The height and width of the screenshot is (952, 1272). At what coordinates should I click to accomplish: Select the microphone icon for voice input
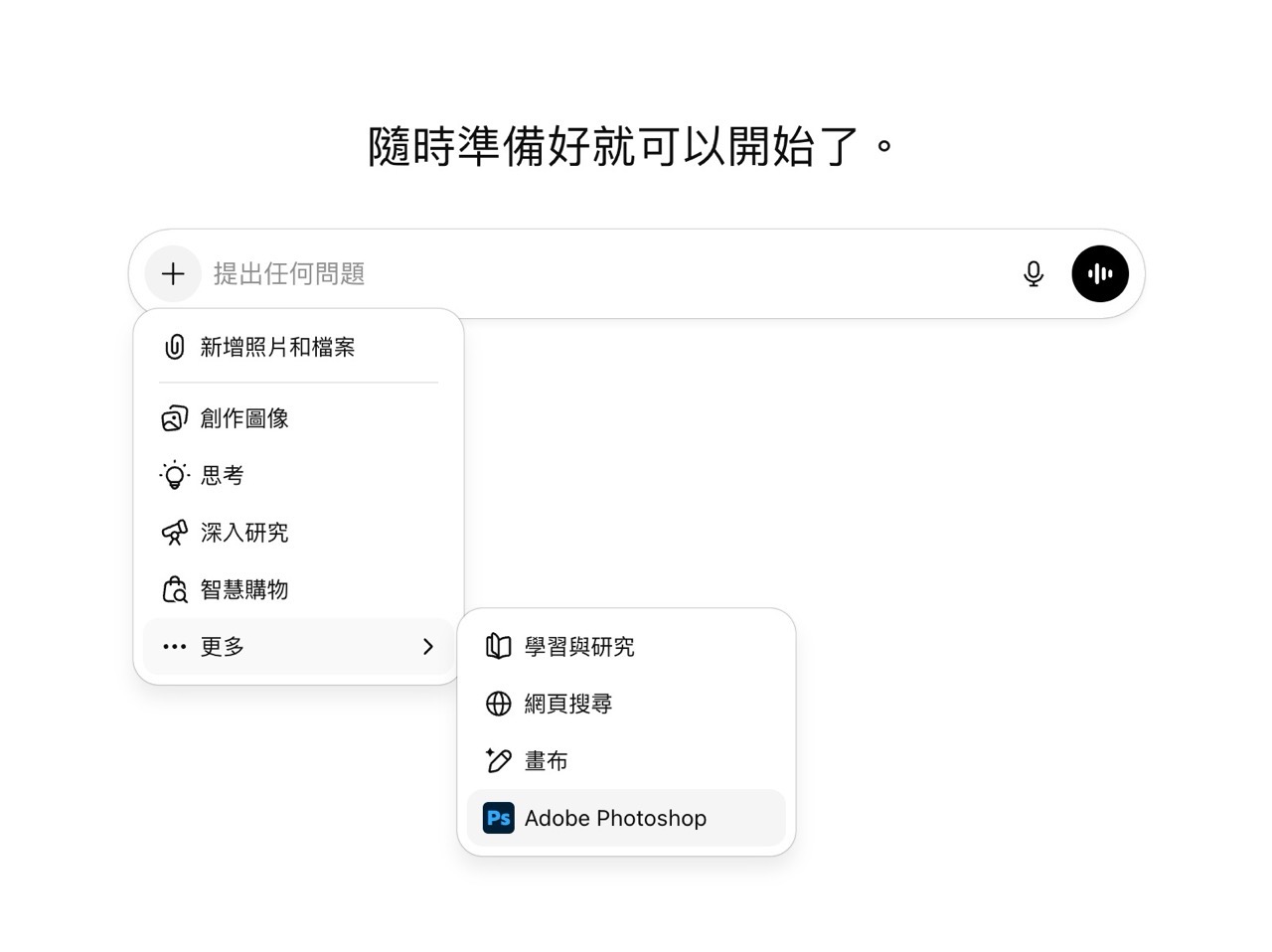(x=1033, y=273)
